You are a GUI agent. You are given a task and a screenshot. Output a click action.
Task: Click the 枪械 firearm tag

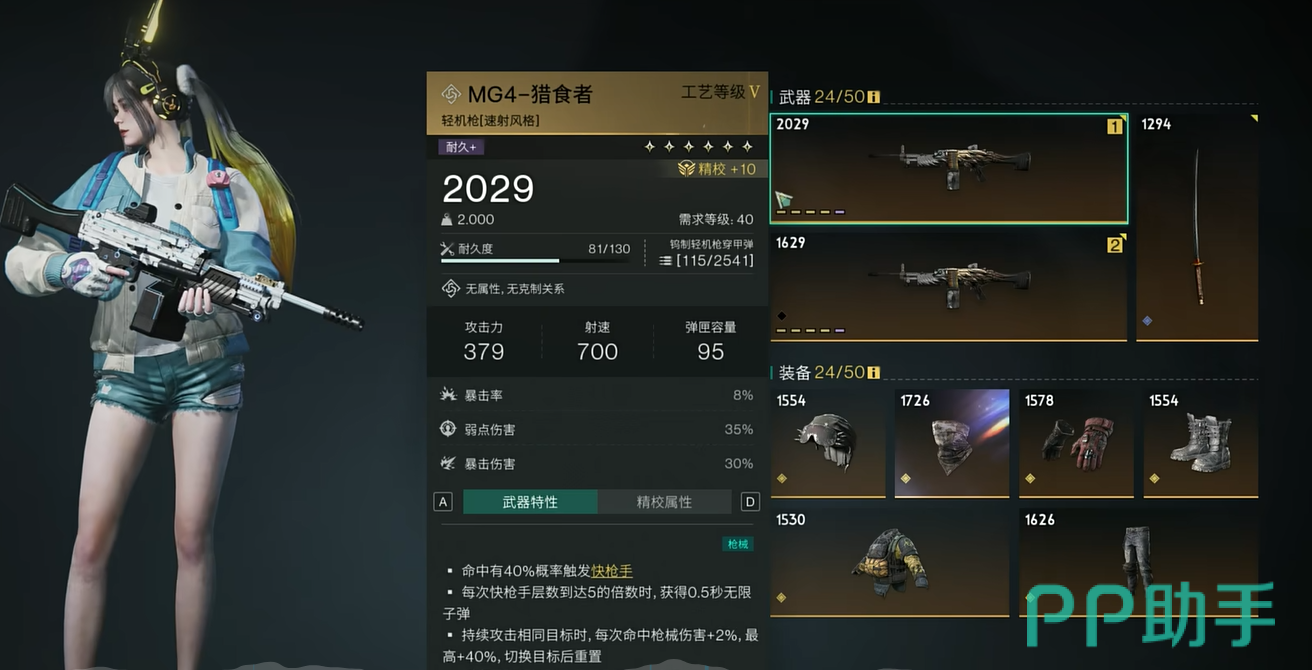click(738, 544)
